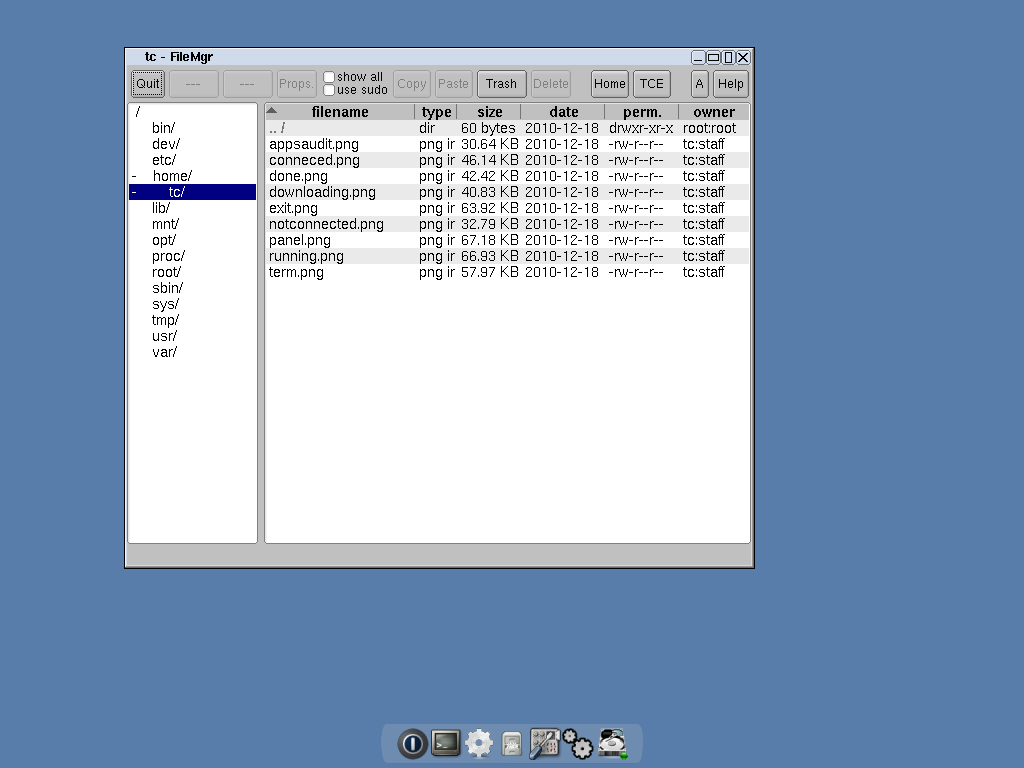Viewport: 1024px width, 768px height.
Task: Open the hard drive mount tool icon
Action: coord(612,743)
